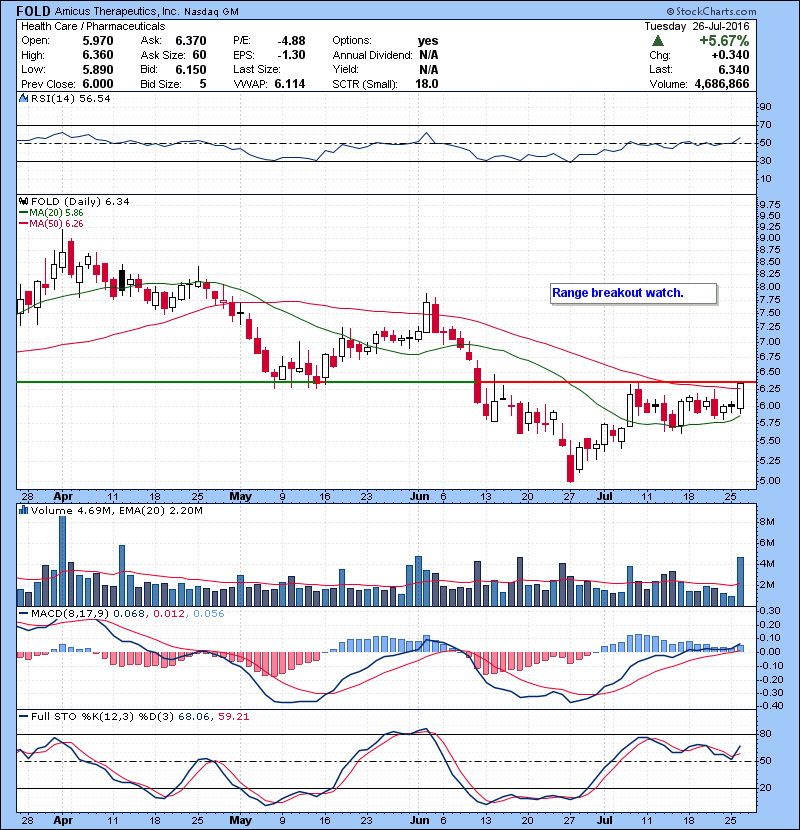
Task: Click the 'May' label on price chart axis
Action: (240, 497)
